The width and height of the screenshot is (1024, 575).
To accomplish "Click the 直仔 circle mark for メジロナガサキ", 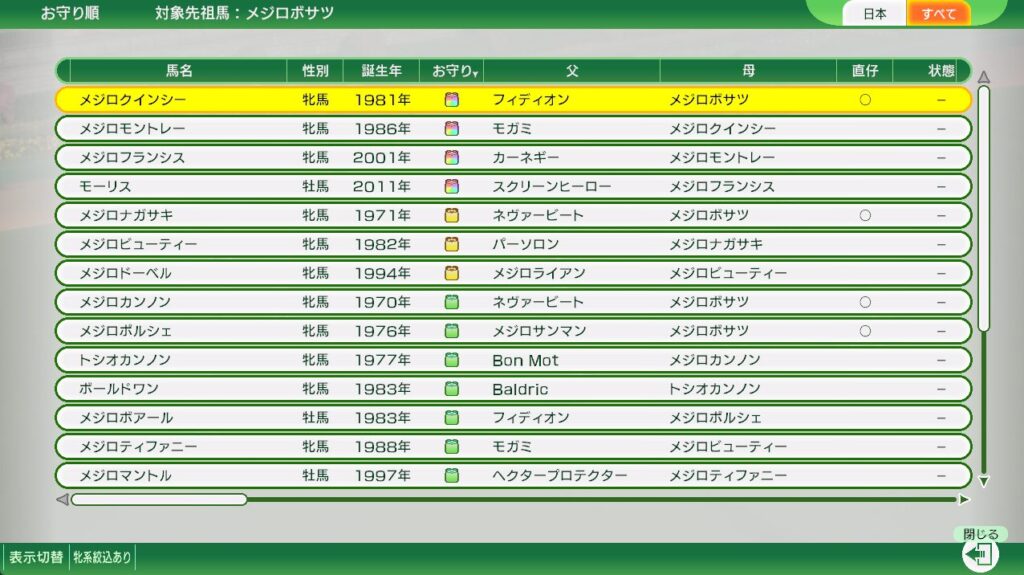I will 864,216.
